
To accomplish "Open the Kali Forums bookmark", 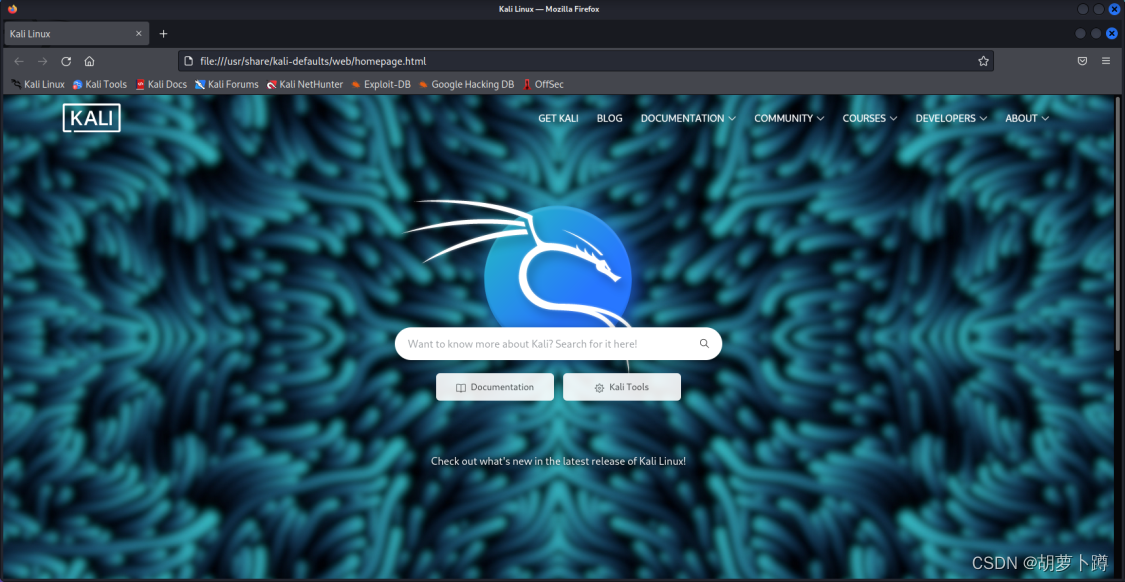I will [227, 85].
